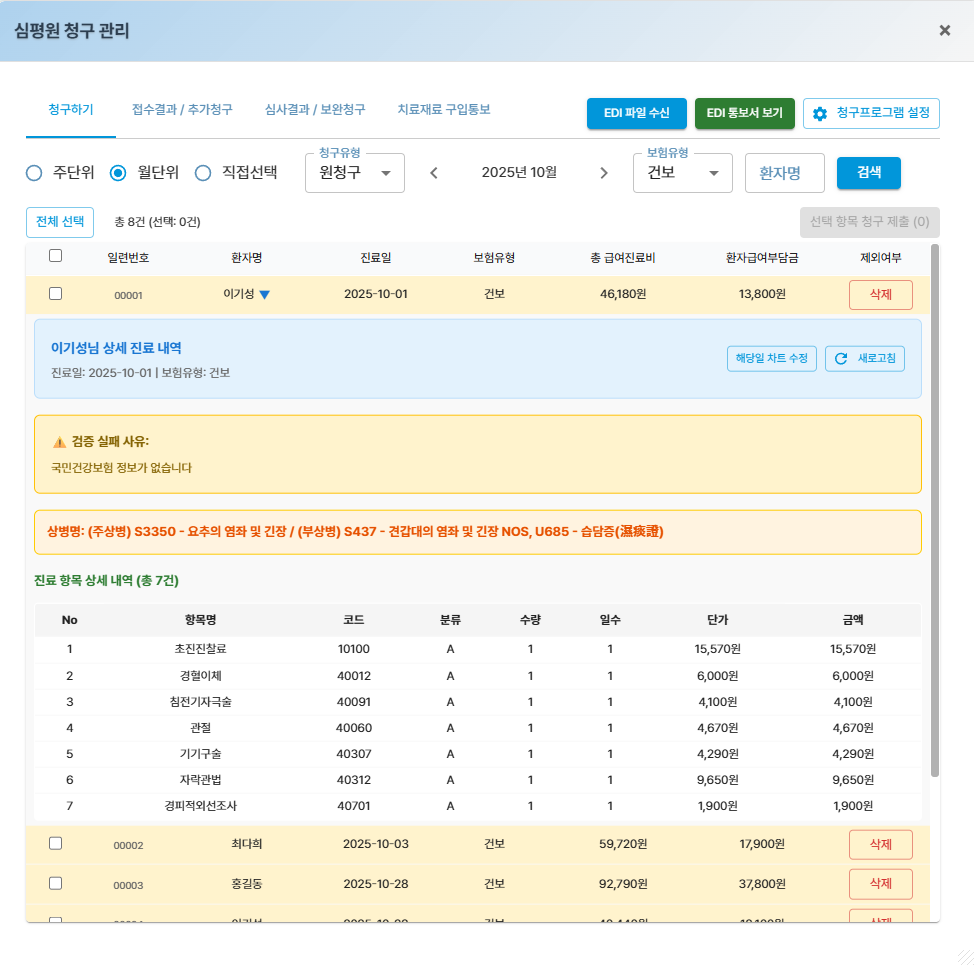974x965 pixels.
Task: Switch to 접수결과 / 추가청구 tab
Action: point(182,109)
